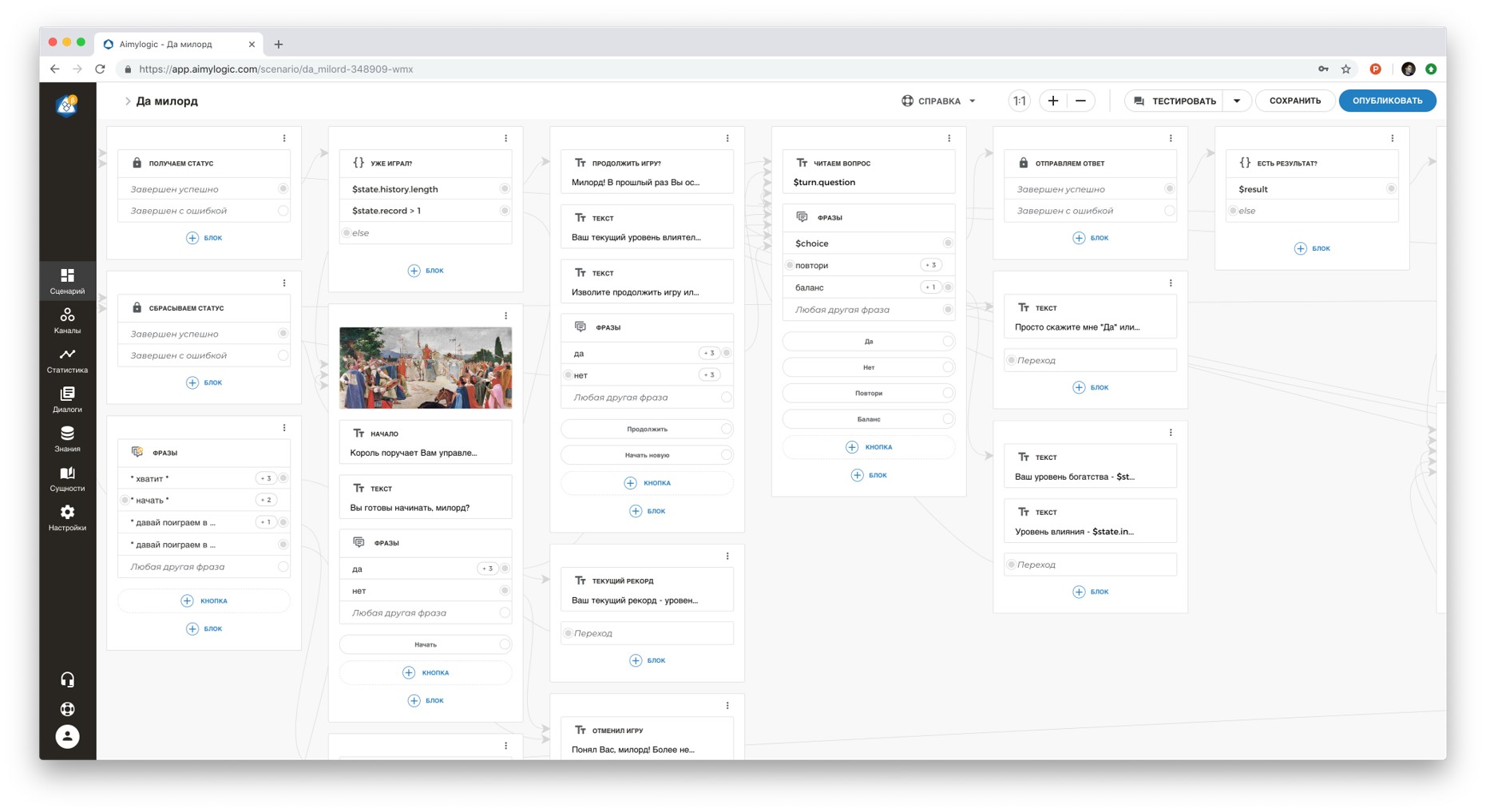
Task: Reset canvas zoom to 1:1
Action: [x=1019, y=101]
